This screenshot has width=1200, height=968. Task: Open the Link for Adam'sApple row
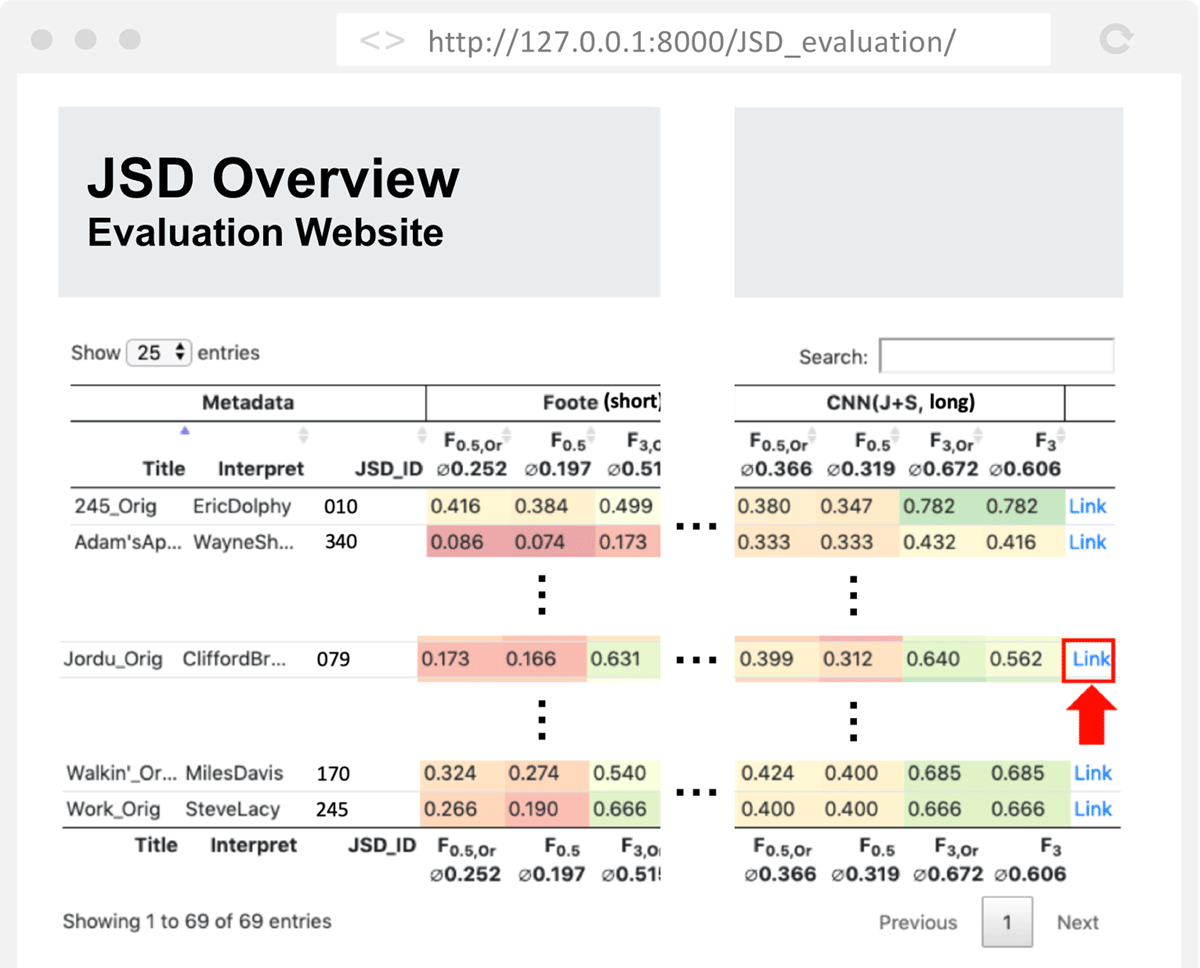pyautogui.click(x=1087, y=542)
